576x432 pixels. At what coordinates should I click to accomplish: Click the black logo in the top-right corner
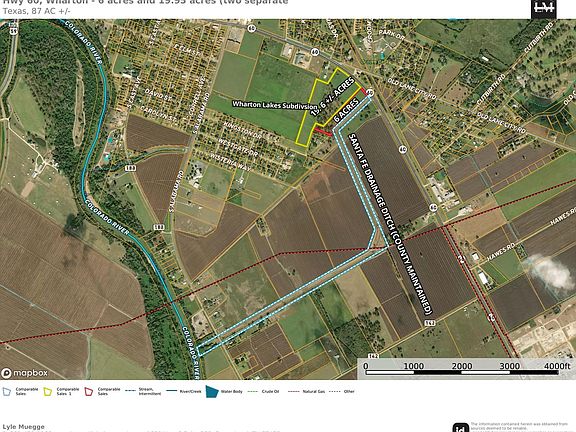click(x=544, y=9)
